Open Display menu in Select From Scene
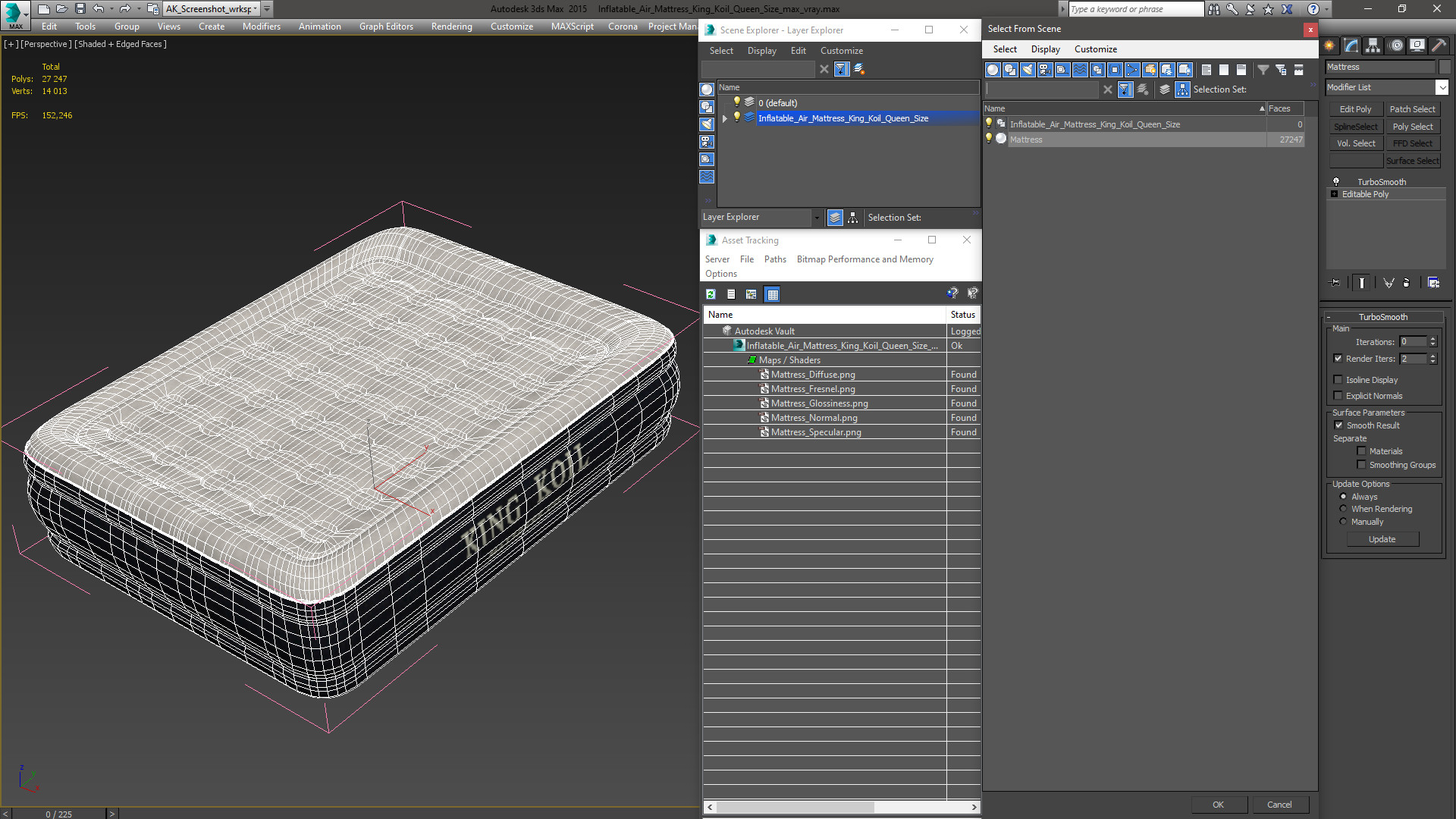Viewport: 1456px width, 819px height. pos(1045,49)
